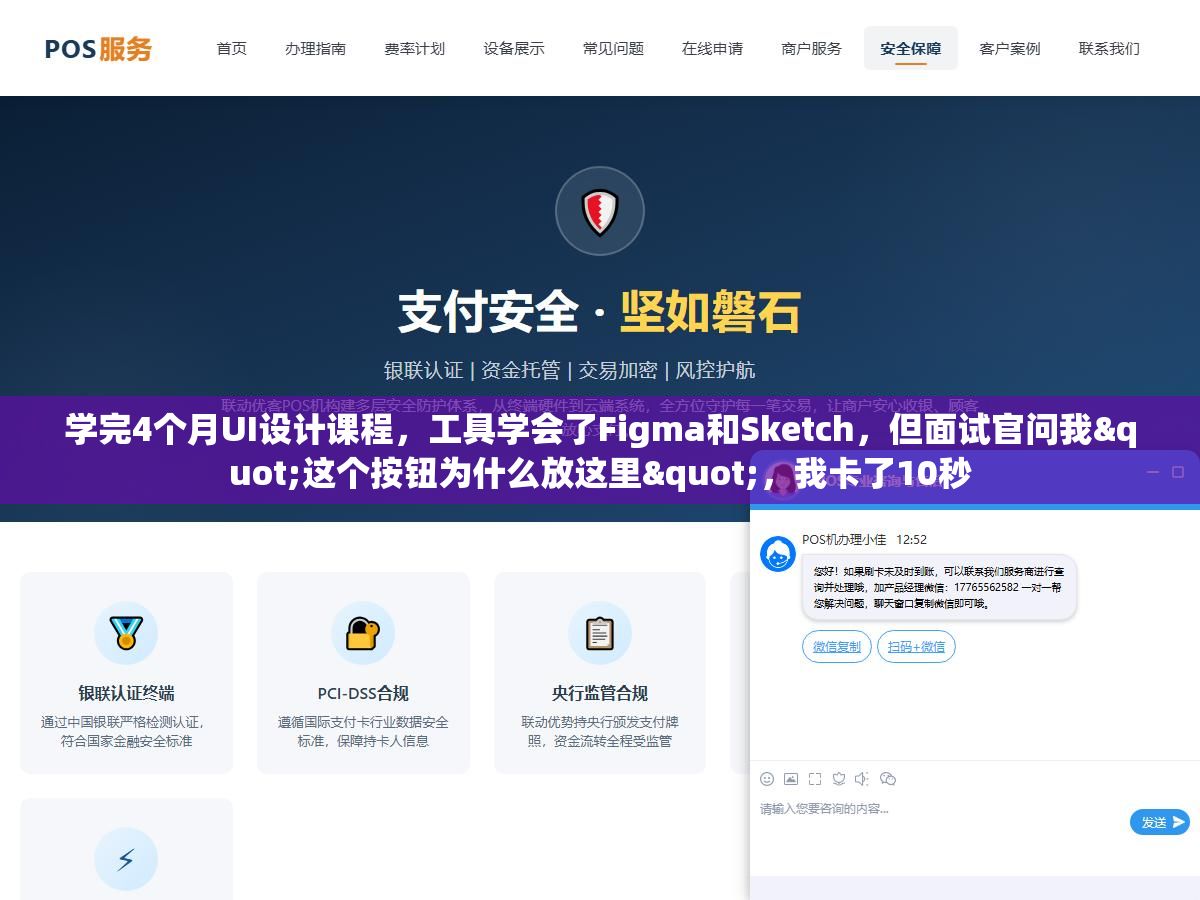Open the 设备展示 page
The height and width of the screenshot is (900, 1200).
[x=514, y=48]
